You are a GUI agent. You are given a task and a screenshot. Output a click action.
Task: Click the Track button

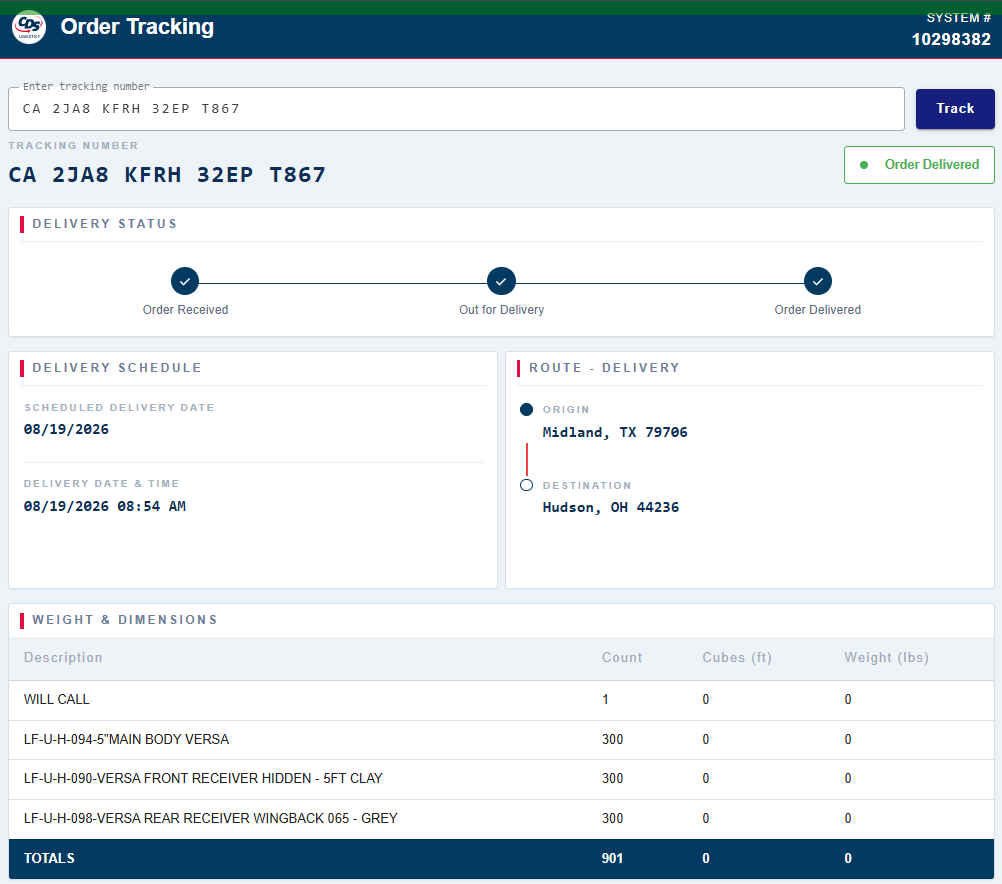(x=955, y=109)
